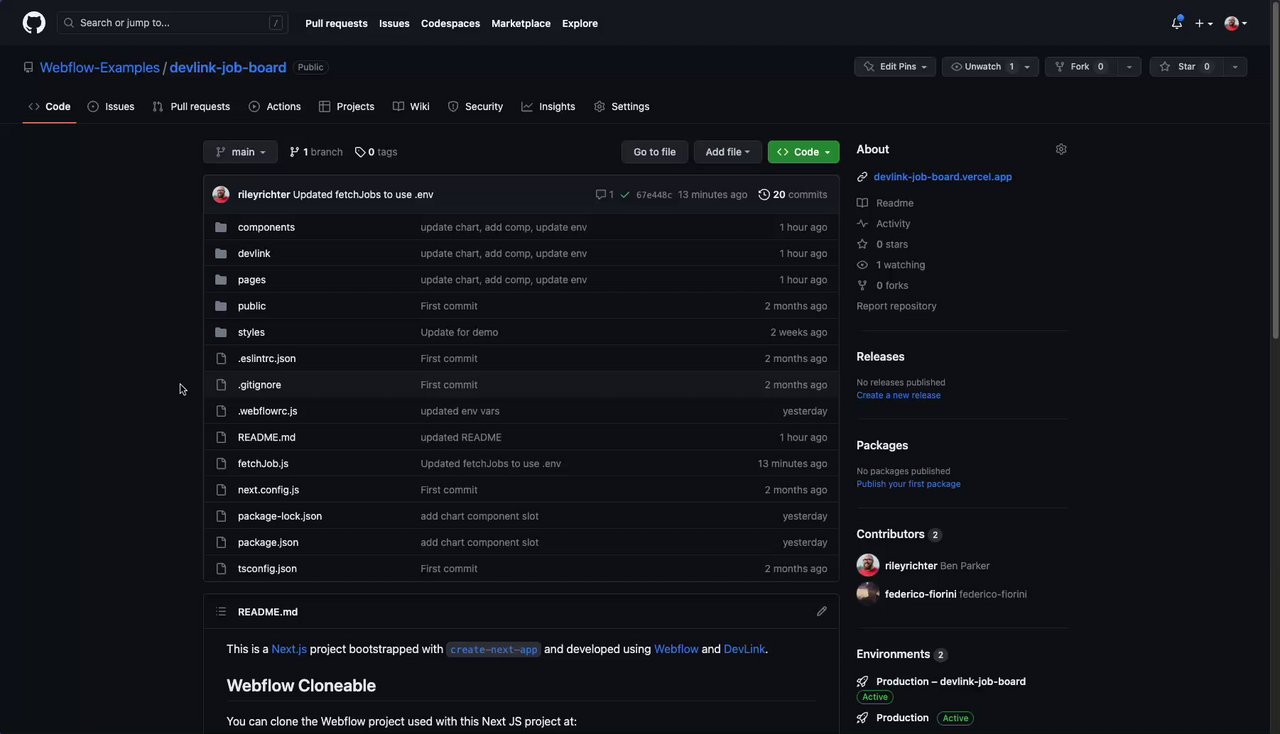Click the rocket icon beside Production – devlink-job-board

click(862, 682)
